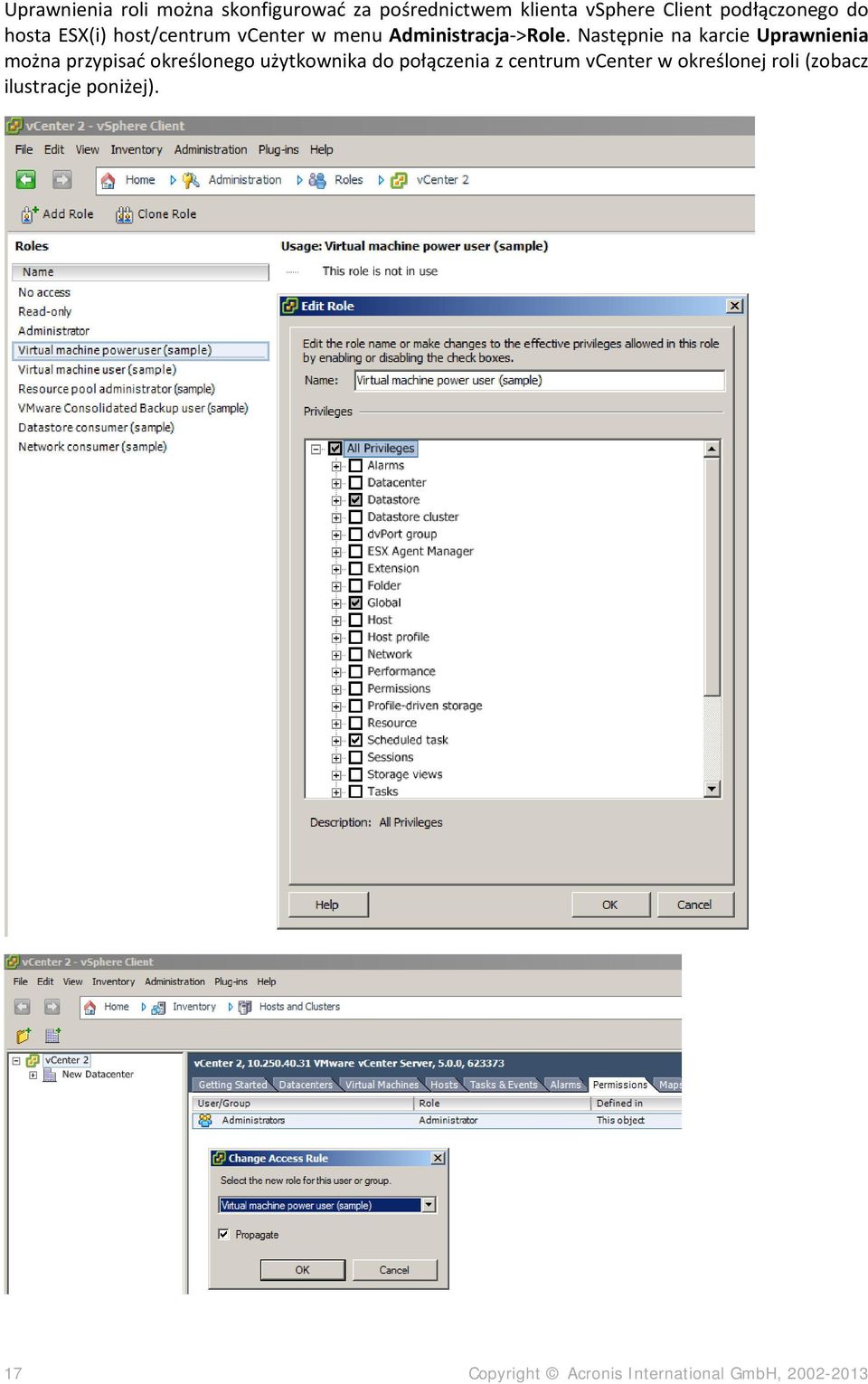This screenshot has height=1384, width=868.
Task: Click OK in the Change Access Rule dialog
Action: [x=303, y=1270]
